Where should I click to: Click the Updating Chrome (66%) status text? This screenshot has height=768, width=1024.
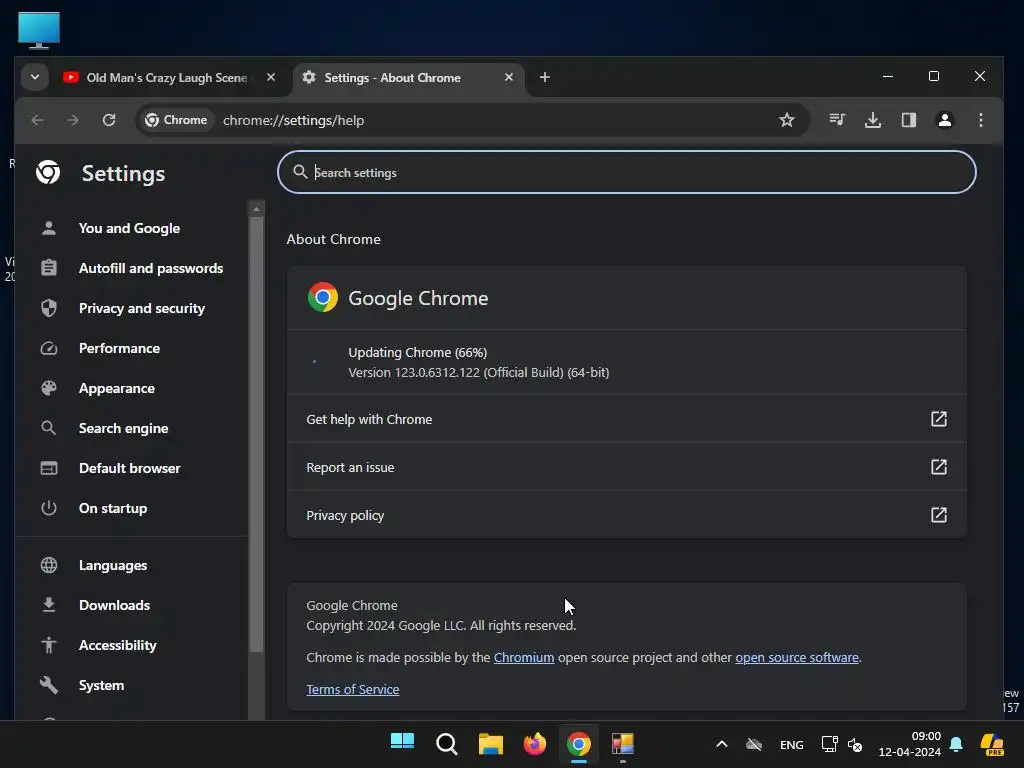pos(417,353)
